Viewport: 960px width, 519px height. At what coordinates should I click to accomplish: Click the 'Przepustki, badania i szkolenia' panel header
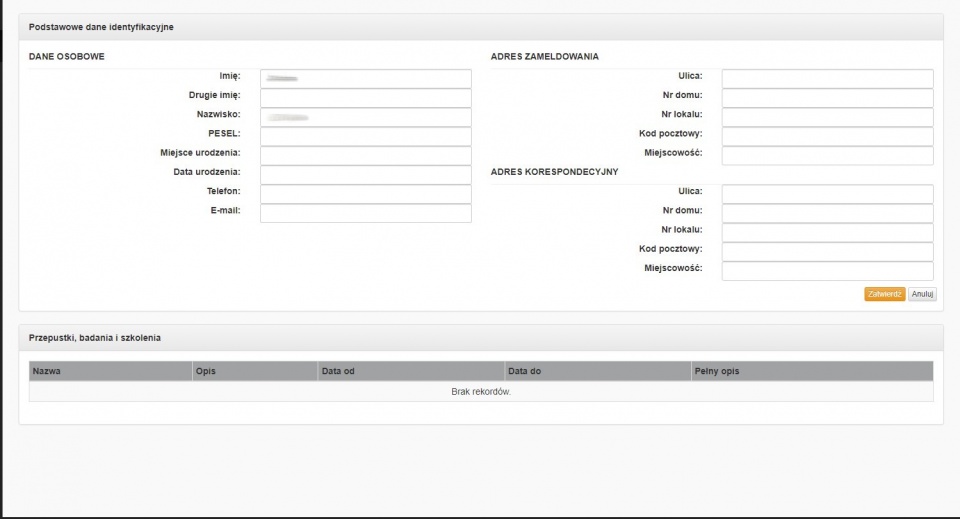click(x=481, y=338)
